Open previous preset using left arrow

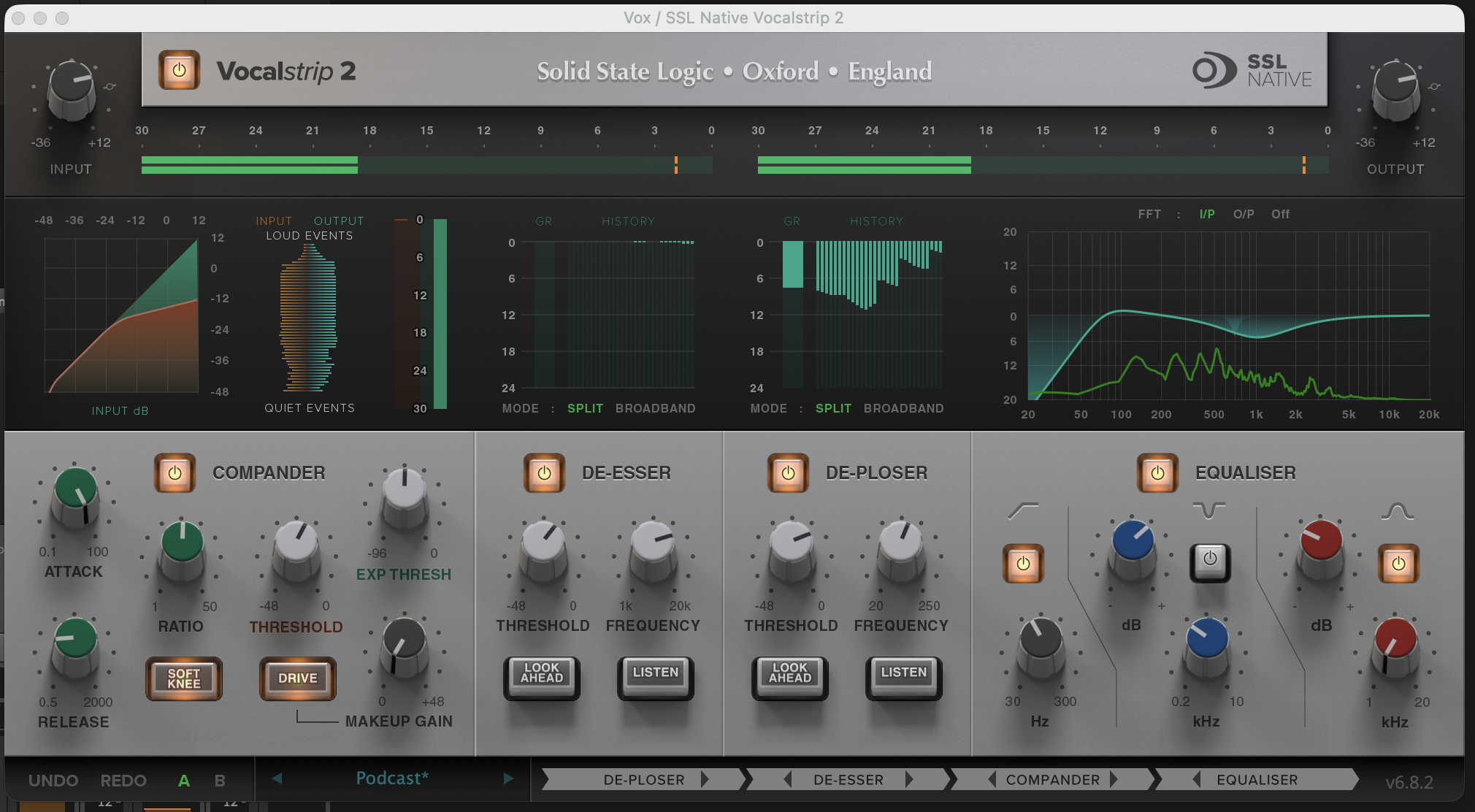point(277,778)
